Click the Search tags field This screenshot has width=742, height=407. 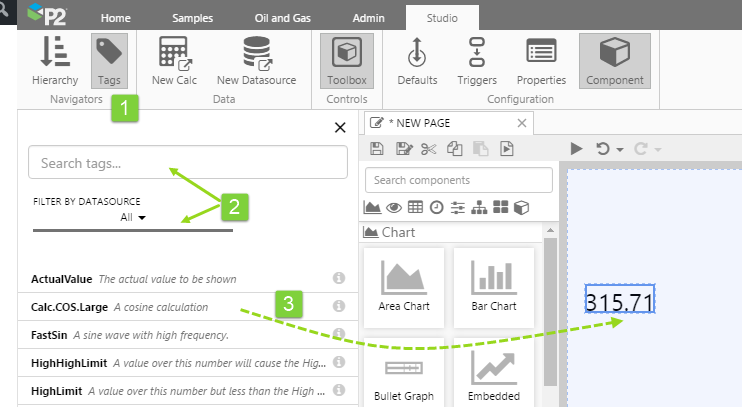(x=188, y=162)
